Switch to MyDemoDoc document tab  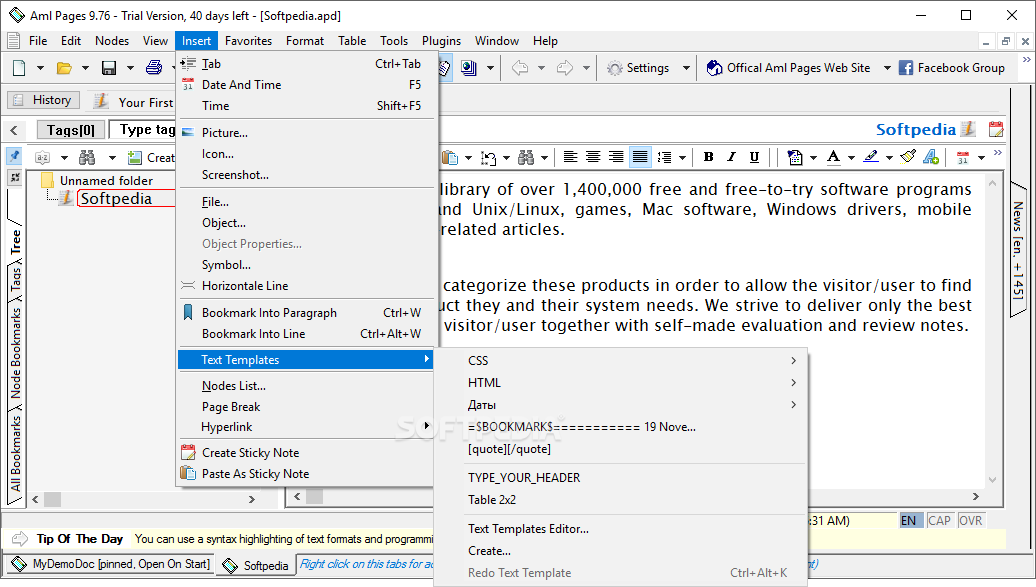[112, 564]
